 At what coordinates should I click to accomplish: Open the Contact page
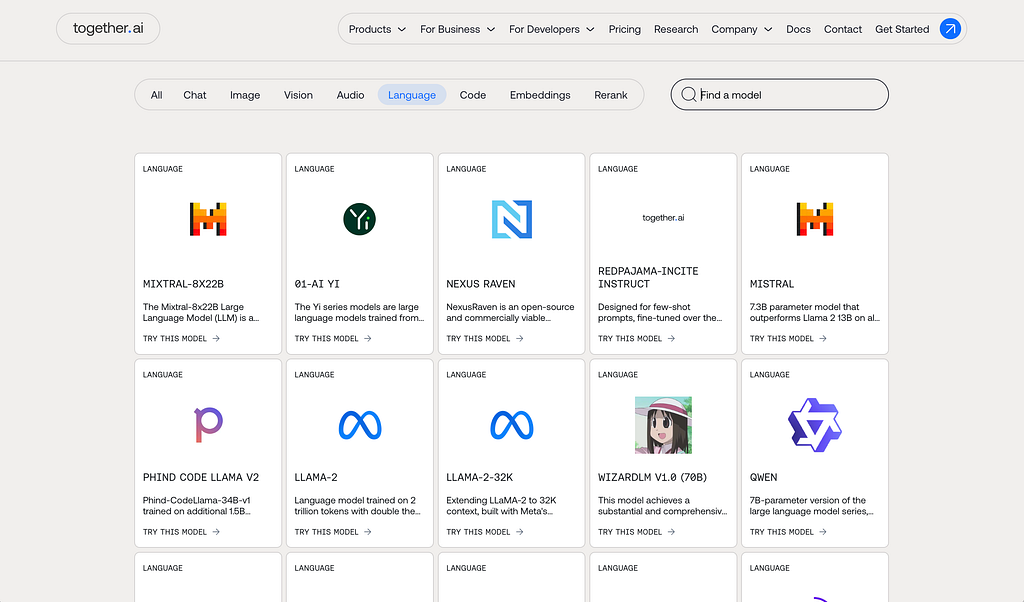point(842,29)
